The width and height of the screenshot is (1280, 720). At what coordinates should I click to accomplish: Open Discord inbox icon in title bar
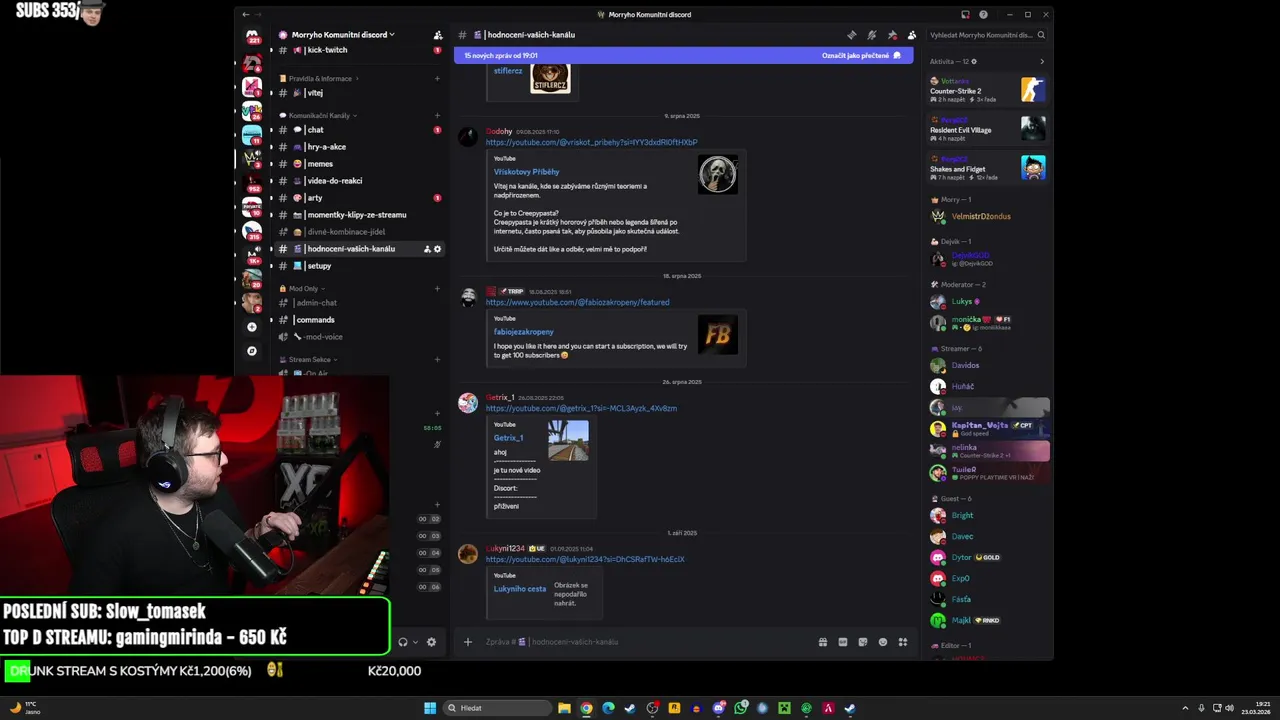coord(965,15)
